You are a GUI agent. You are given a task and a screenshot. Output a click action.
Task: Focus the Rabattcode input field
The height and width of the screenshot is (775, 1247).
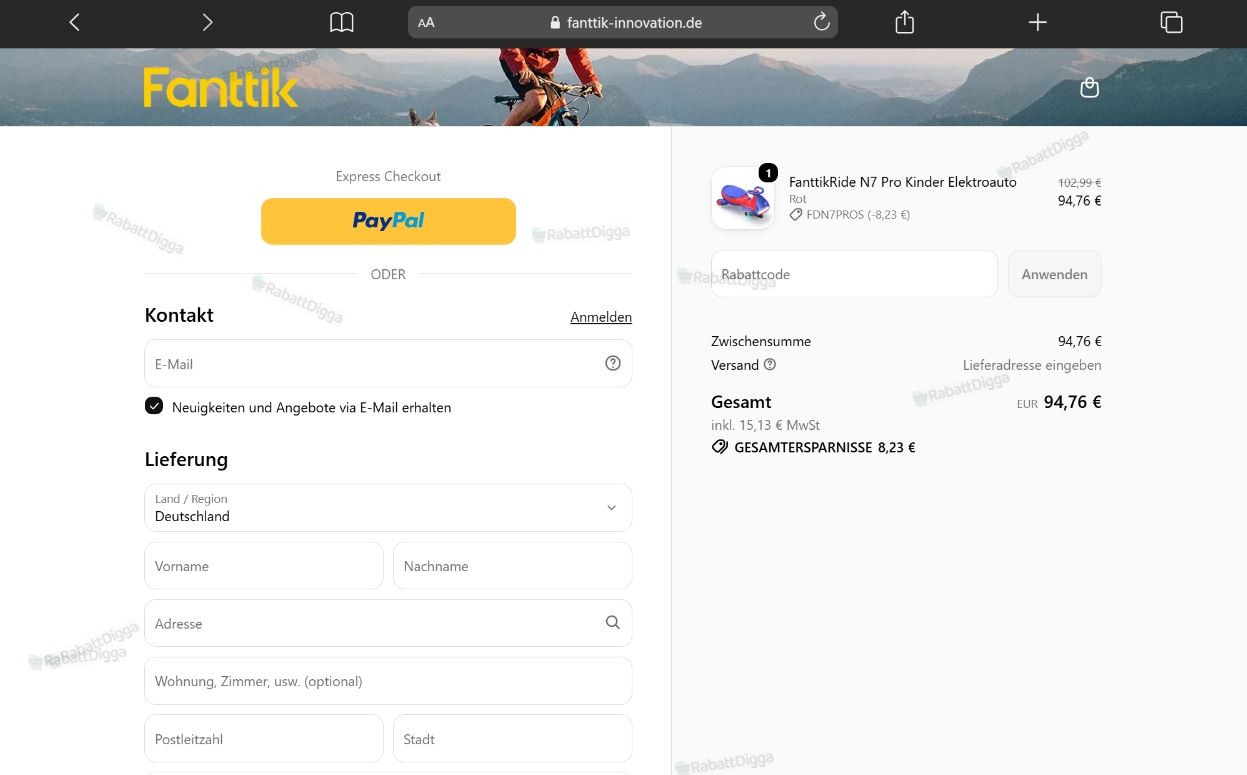[x=854, y=274]
